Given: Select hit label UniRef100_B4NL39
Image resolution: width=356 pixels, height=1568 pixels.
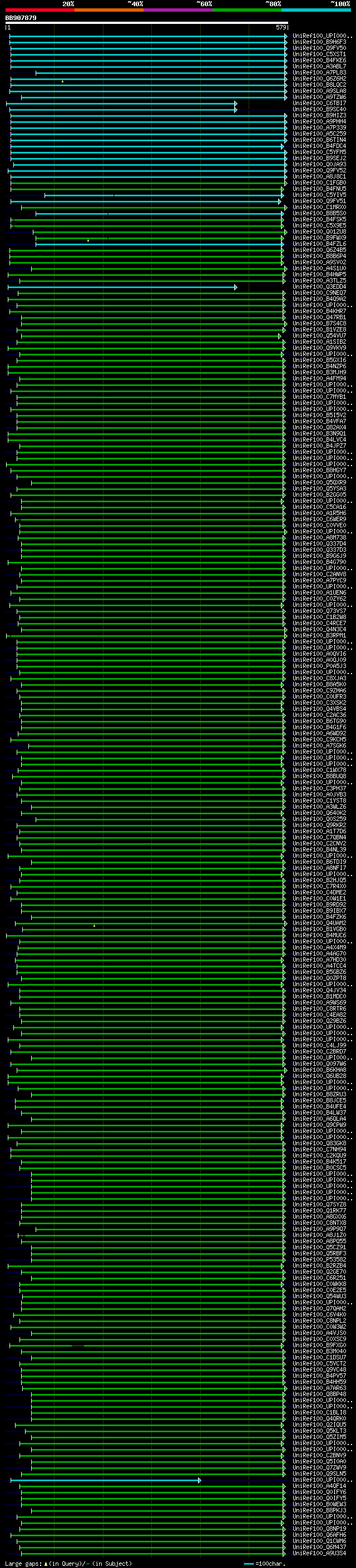Looking at the screenshot, I should click(319, 850).
